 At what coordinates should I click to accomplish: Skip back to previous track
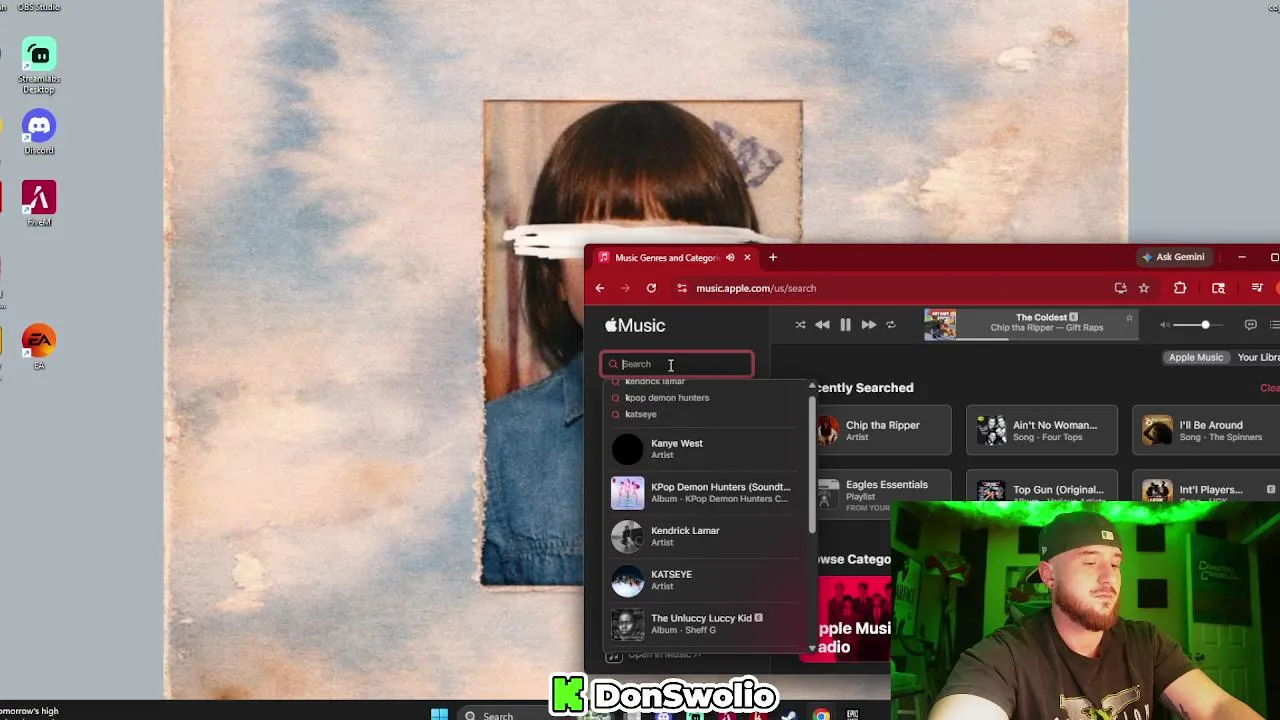click(x=822, y=325)
